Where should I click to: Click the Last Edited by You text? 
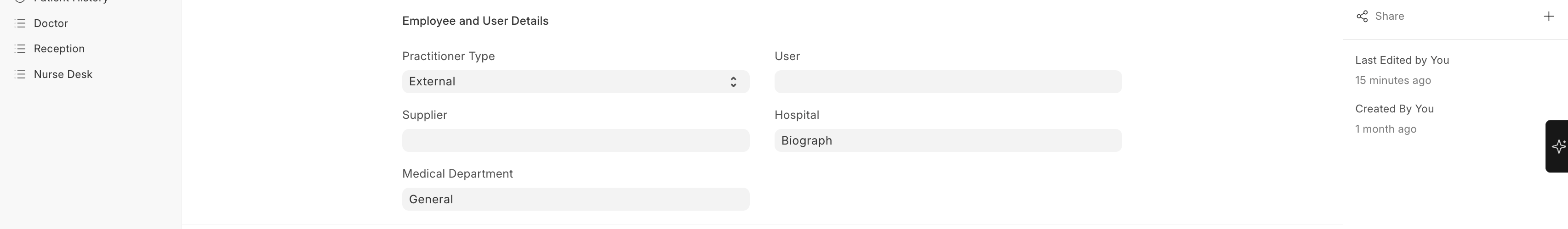click(1402, 60)
